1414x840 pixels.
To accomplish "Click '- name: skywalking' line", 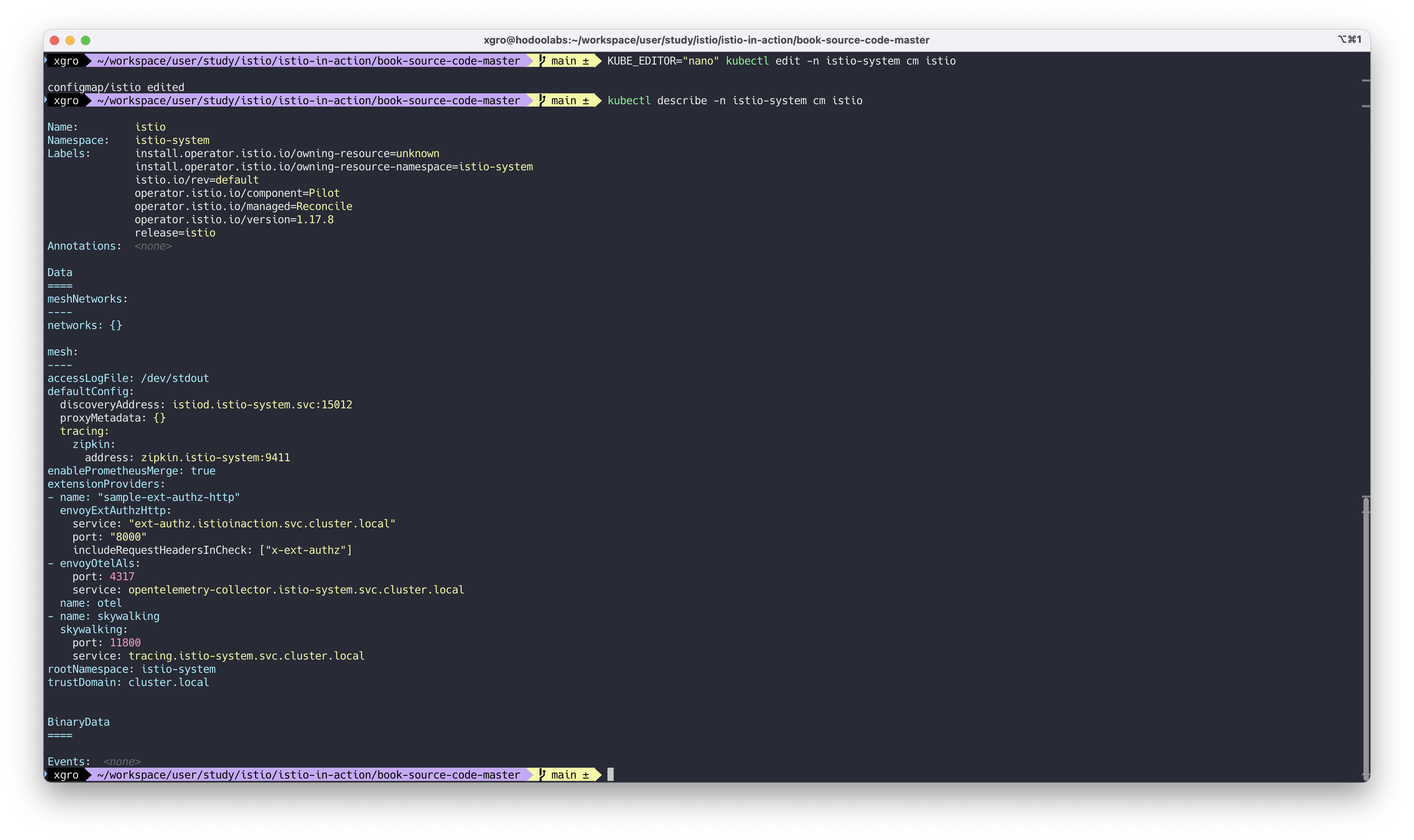I will point(103,616).
